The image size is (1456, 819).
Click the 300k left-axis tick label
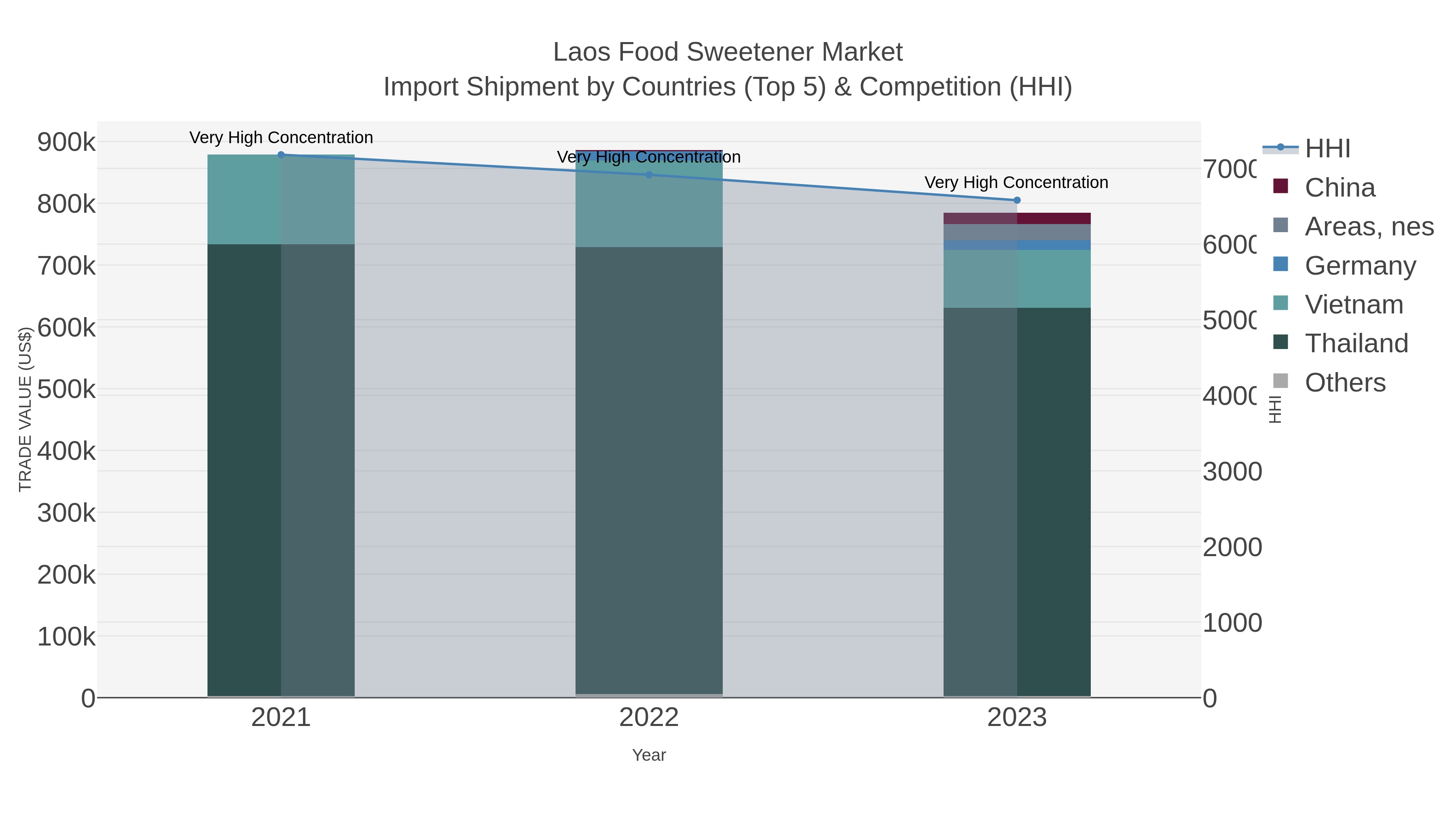pyautogui.click(x=67, y=513)
